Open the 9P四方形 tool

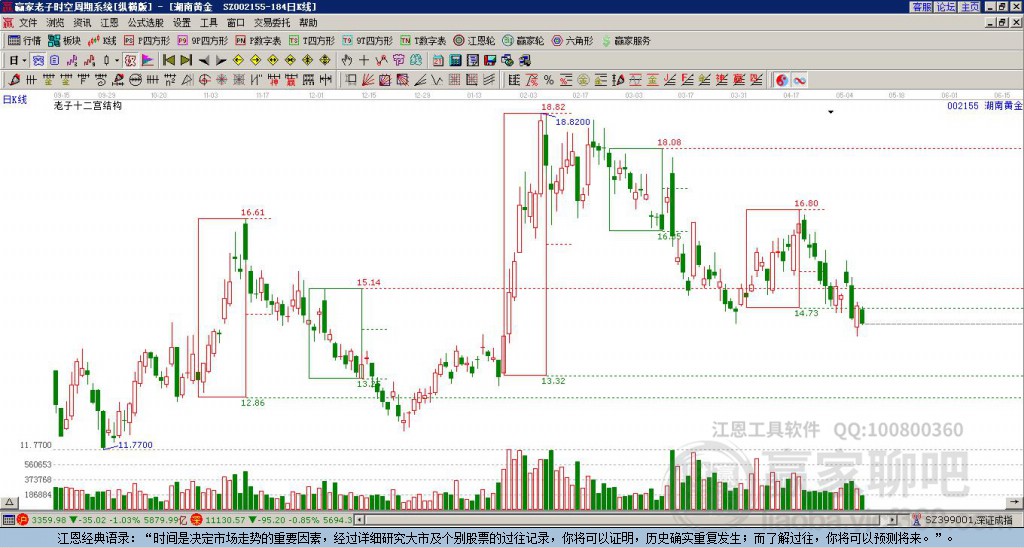point(202,40)
